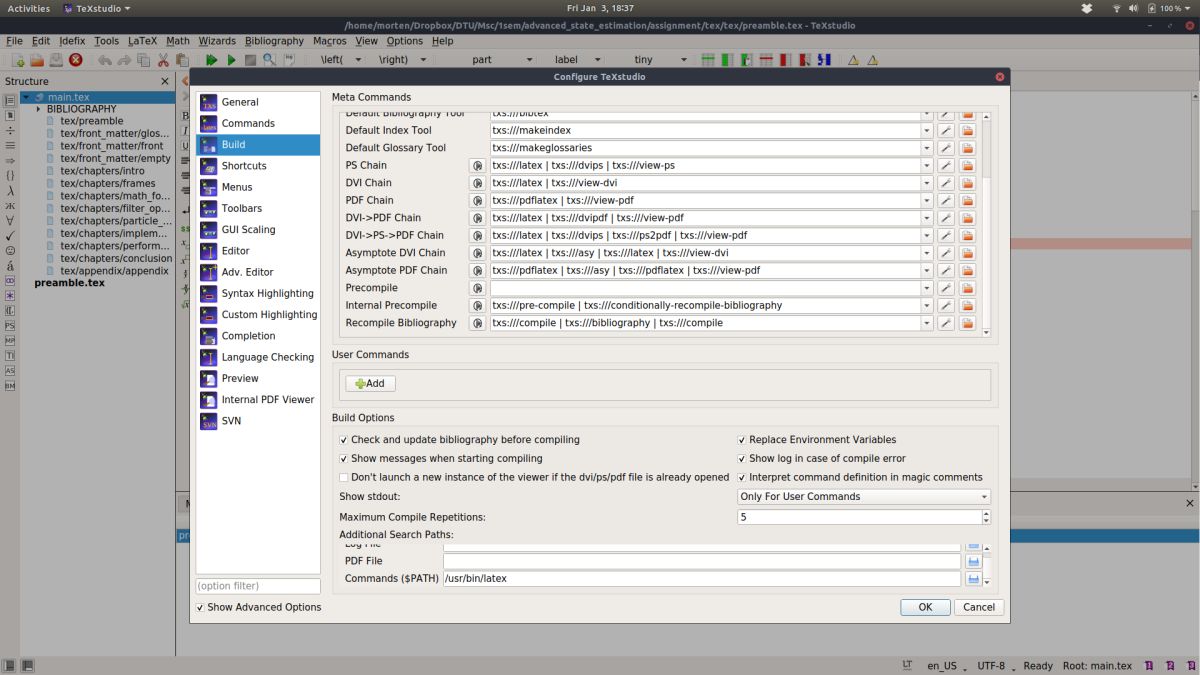Open dropdown arrow of PS Chain command field
Image resolution: width=1200 pixels, height=675 pixels.
(x=927, y=165)
